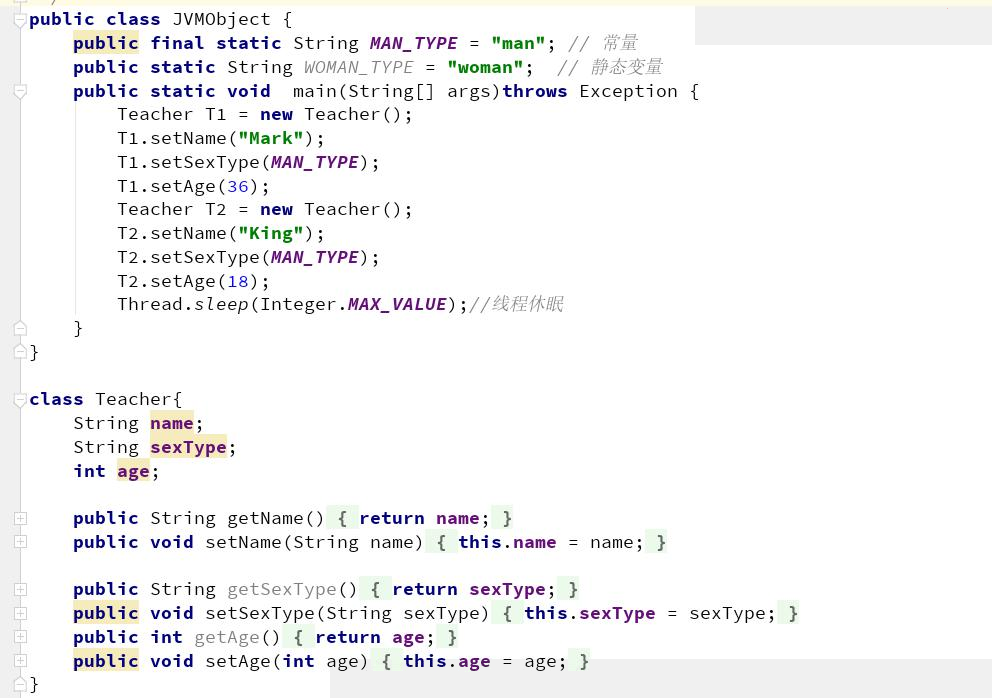Screen dimensions: 992x698
Task: Click return name in getName body
Action: click(419, 518)
